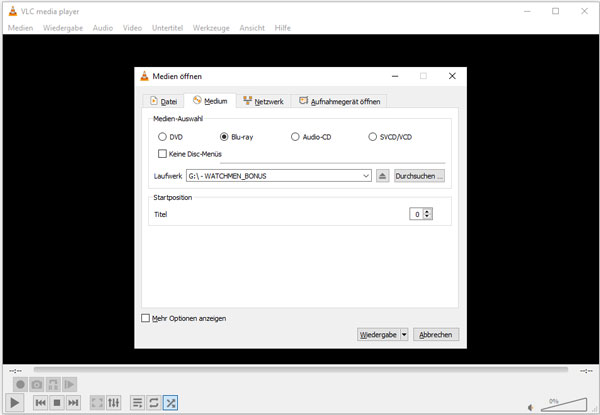Screen dimensions: 600x415
Task: Toggle loop repeat mode icon
Action: point(154,403)
